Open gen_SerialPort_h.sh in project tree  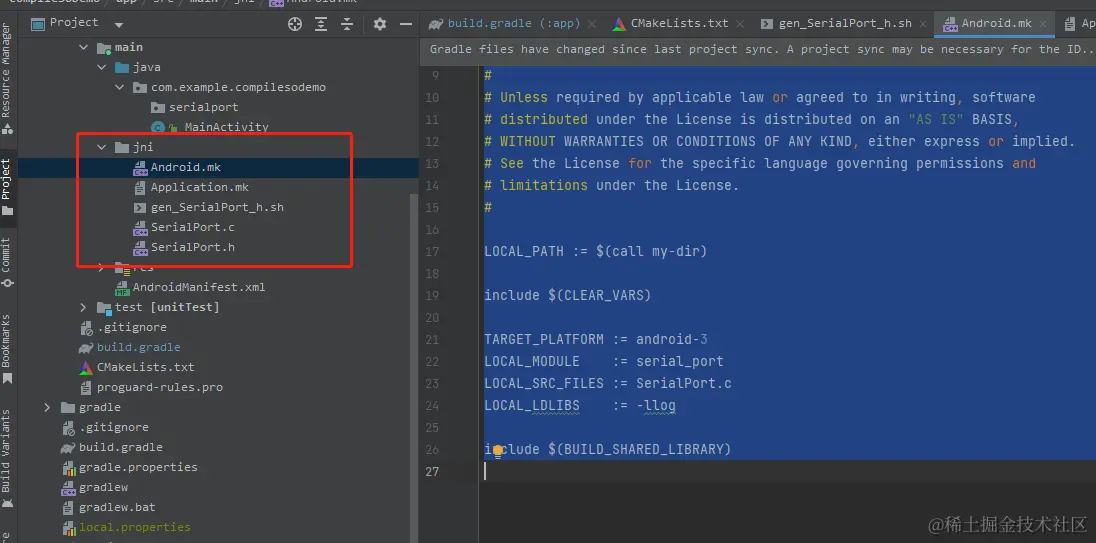(x=217, y=208)
